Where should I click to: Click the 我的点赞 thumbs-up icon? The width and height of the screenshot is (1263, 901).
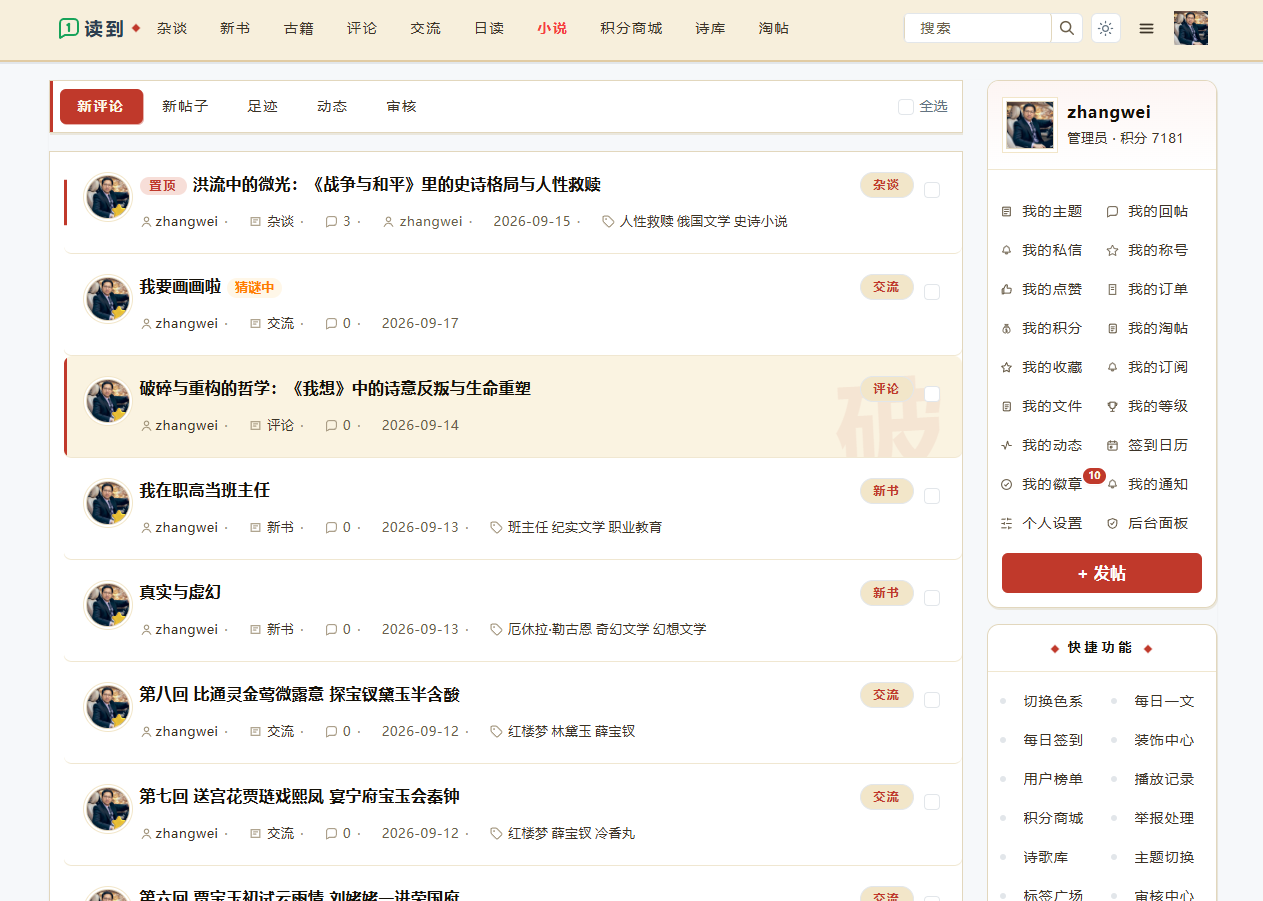(1007, 289)
